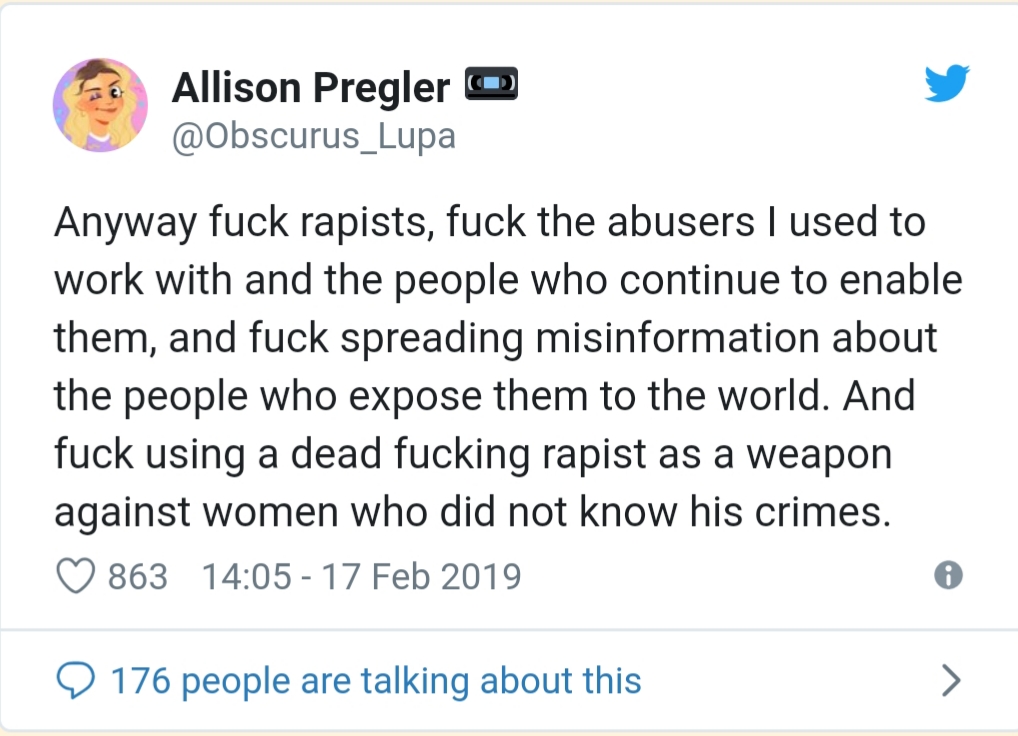This screenshot has width=1018, height=736.
Task: Click the cassette emoji beside the name
Action: tap(491, 84)
